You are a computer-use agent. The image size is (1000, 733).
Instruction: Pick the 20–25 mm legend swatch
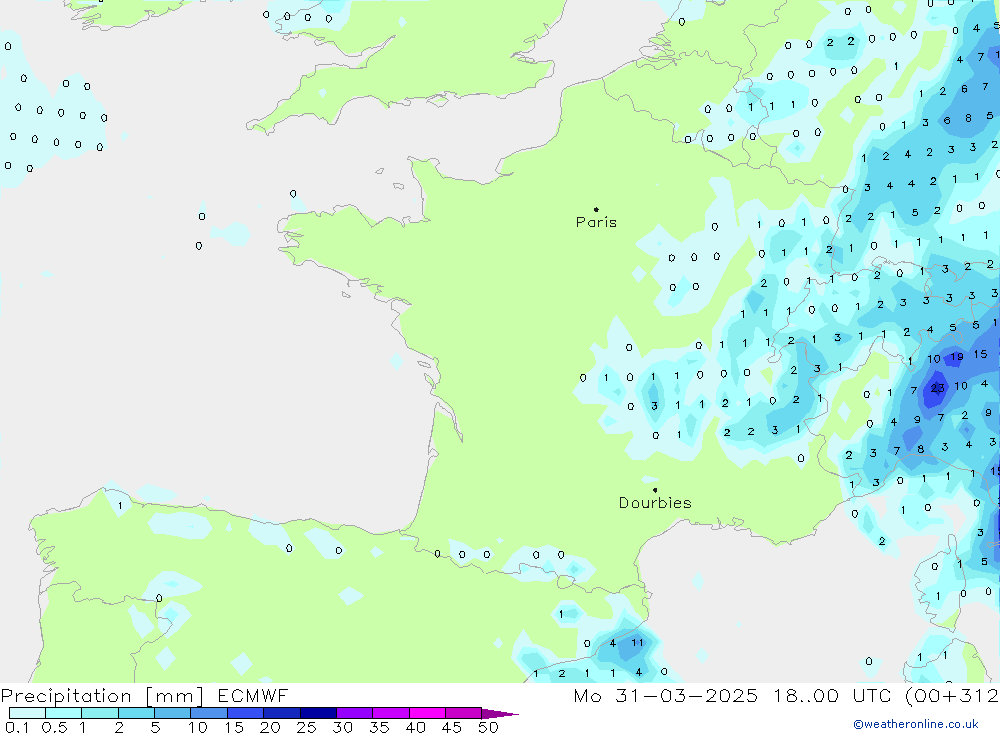281,713
